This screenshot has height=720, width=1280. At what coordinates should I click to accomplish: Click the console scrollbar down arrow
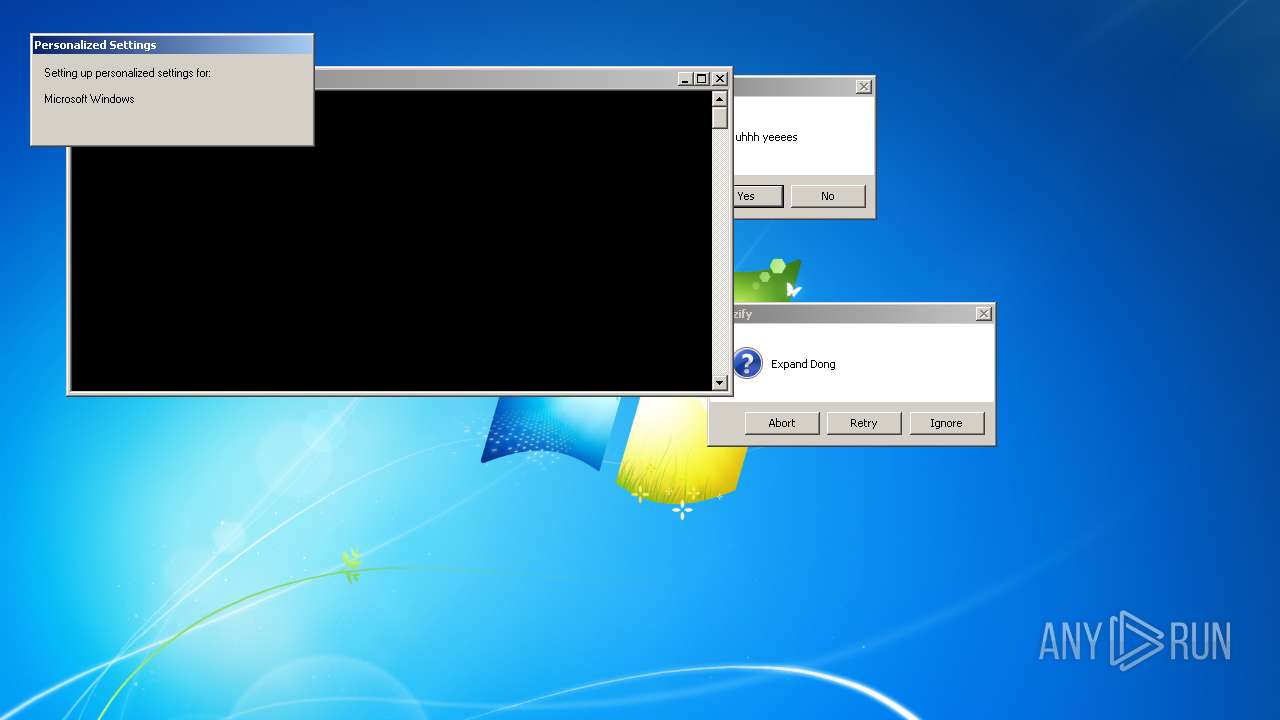[719, 382]
